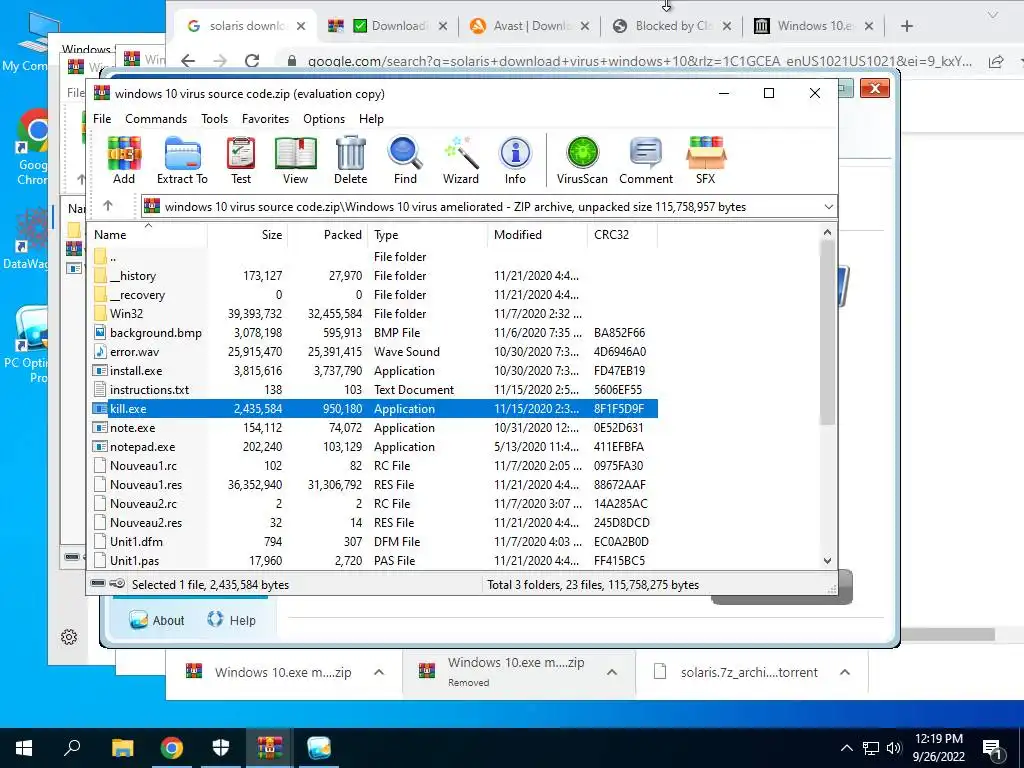
Task: Switch to Blocked by Chrome tab
Action: [x=673, y=26]
